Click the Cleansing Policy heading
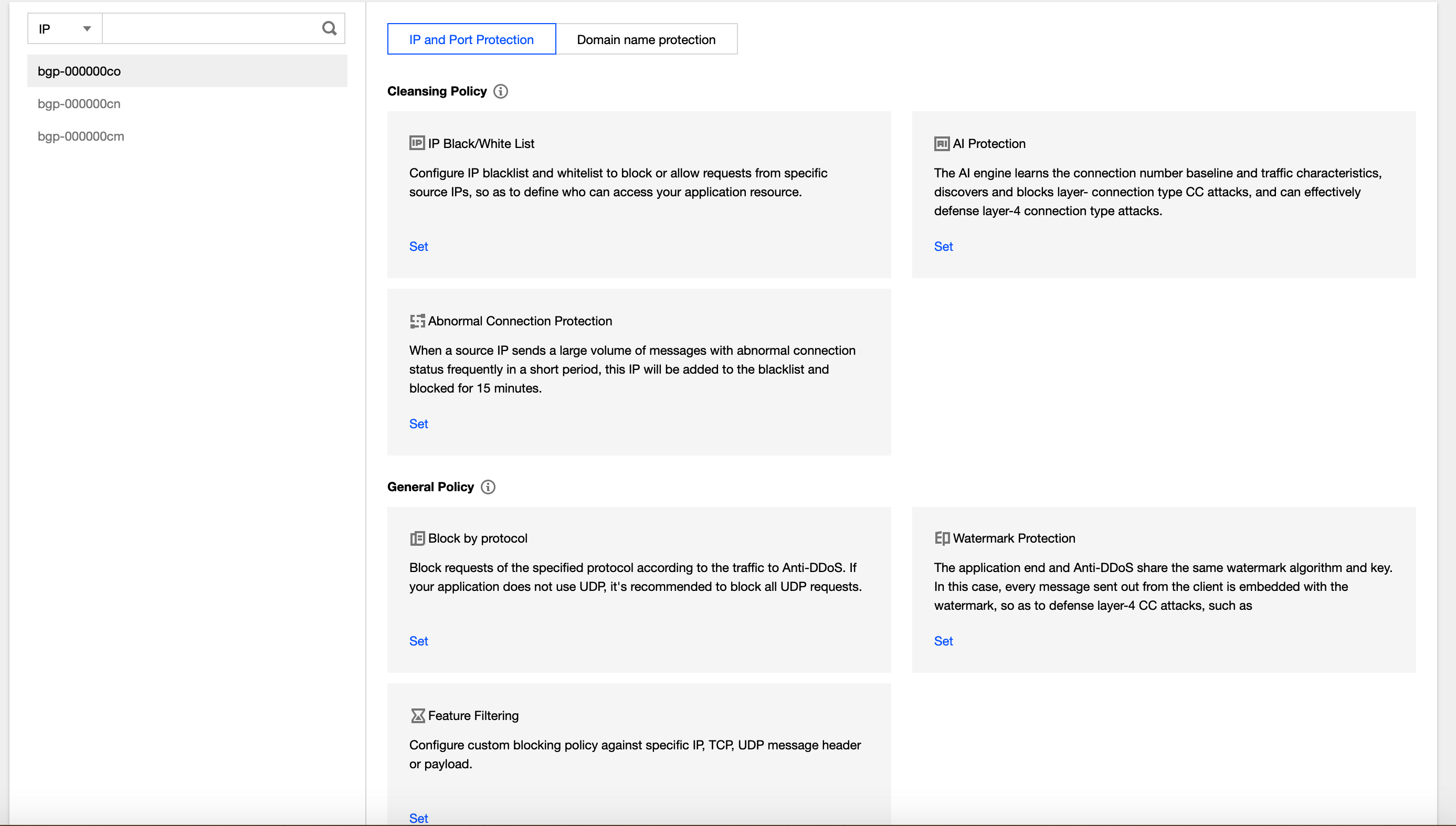1456x826 pixels. click(437, 91)
